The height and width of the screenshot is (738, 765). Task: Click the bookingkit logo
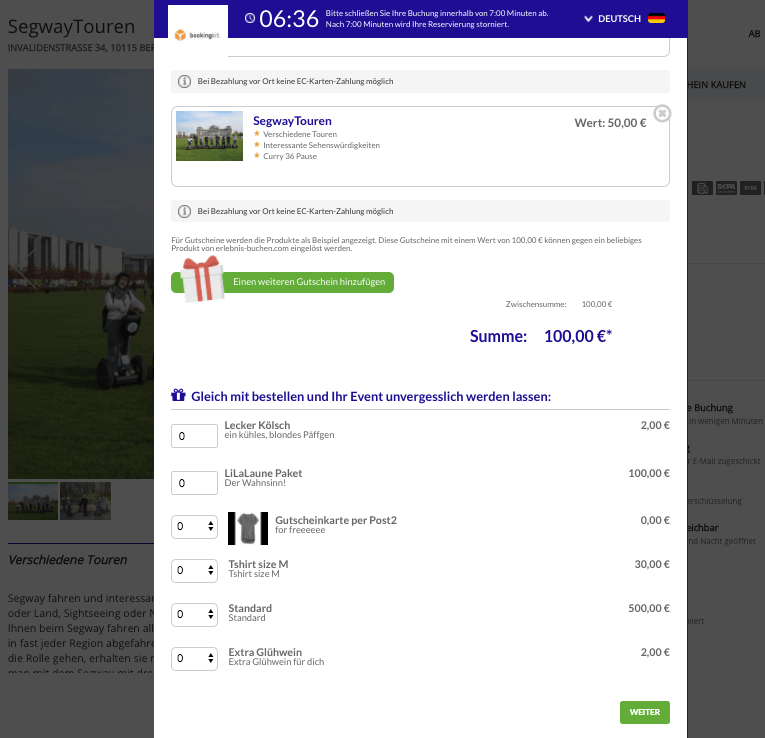(197, 35)
